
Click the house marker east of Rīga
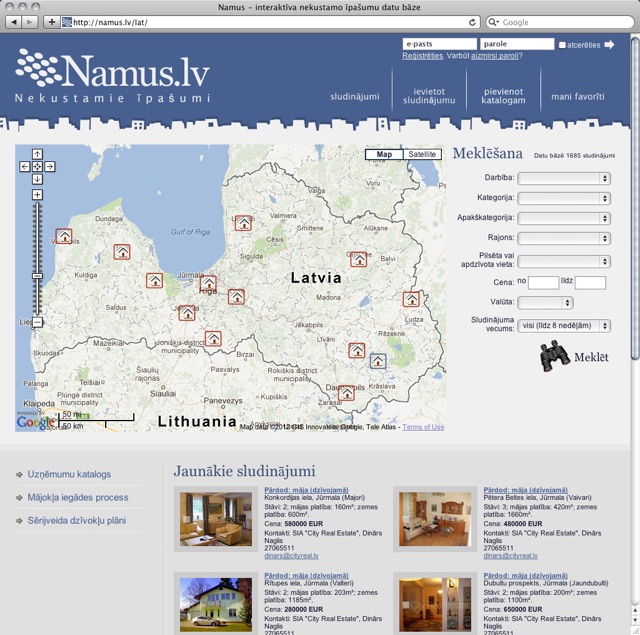[x=236, y=297]
